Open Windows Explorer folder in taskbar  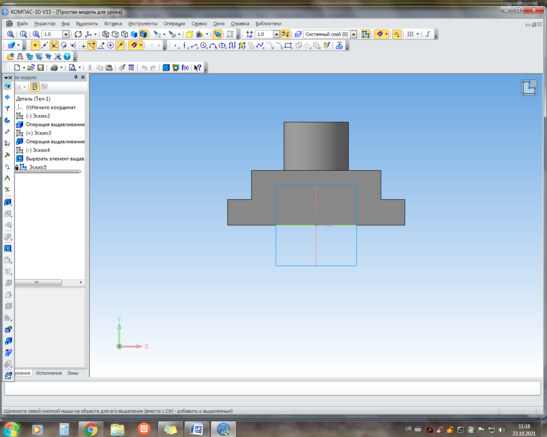pos(117,429)
